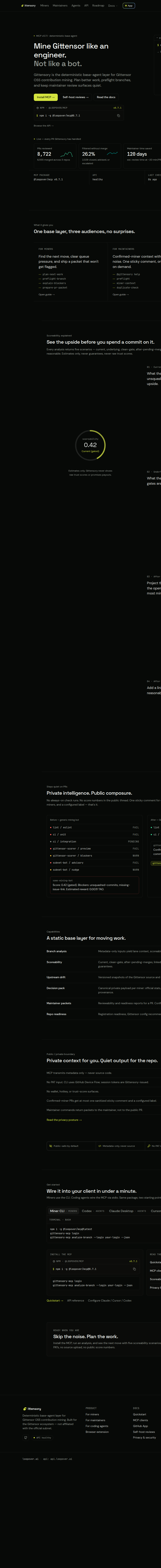Click the Quickstart link in the footer Docs column
The height and width of the screenshot is (1568, 161).
pyautogui.click(x=140, y=1415)
